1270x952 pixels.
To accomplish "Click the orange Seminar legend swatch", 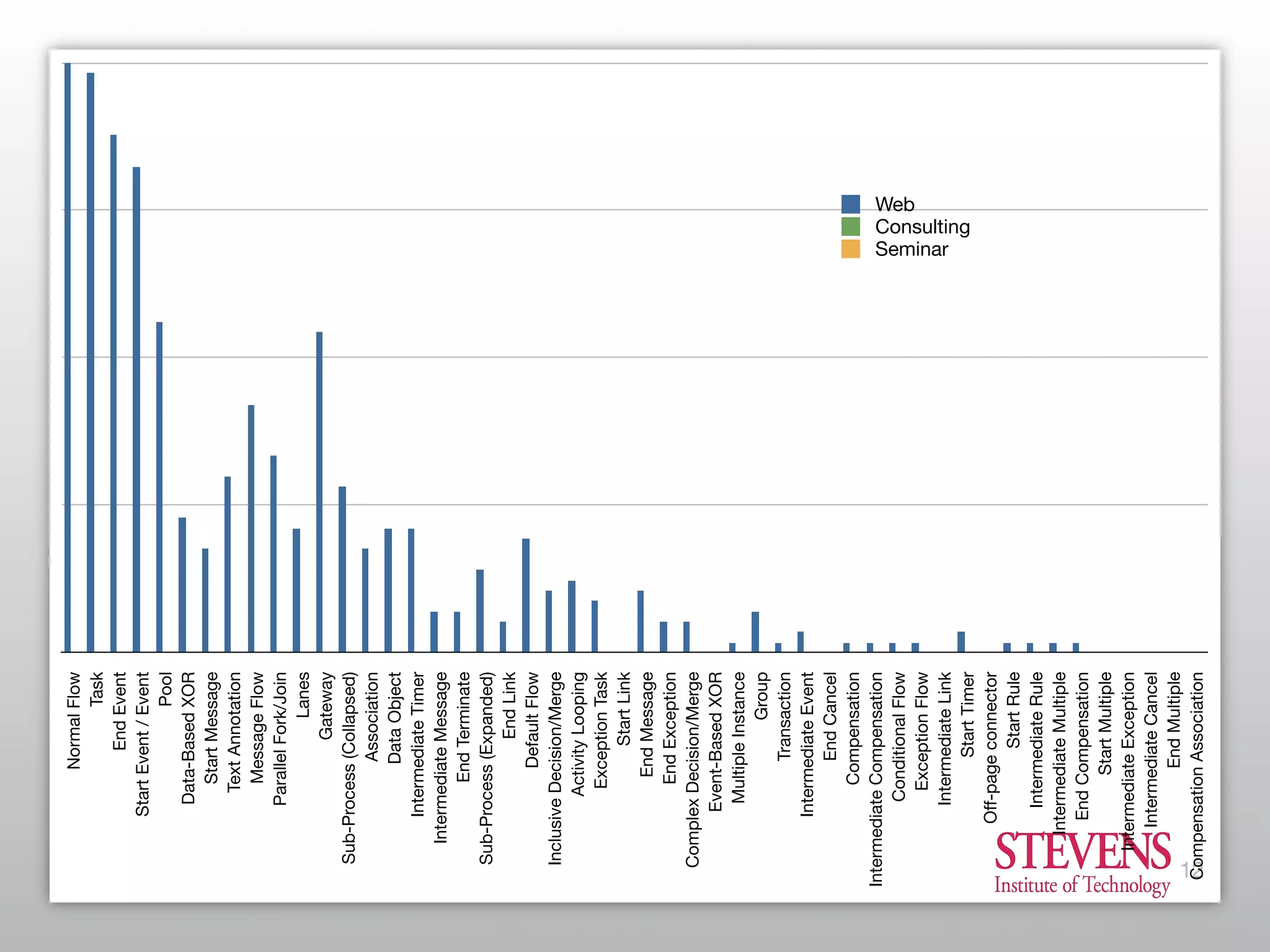I will coord(850,249).
